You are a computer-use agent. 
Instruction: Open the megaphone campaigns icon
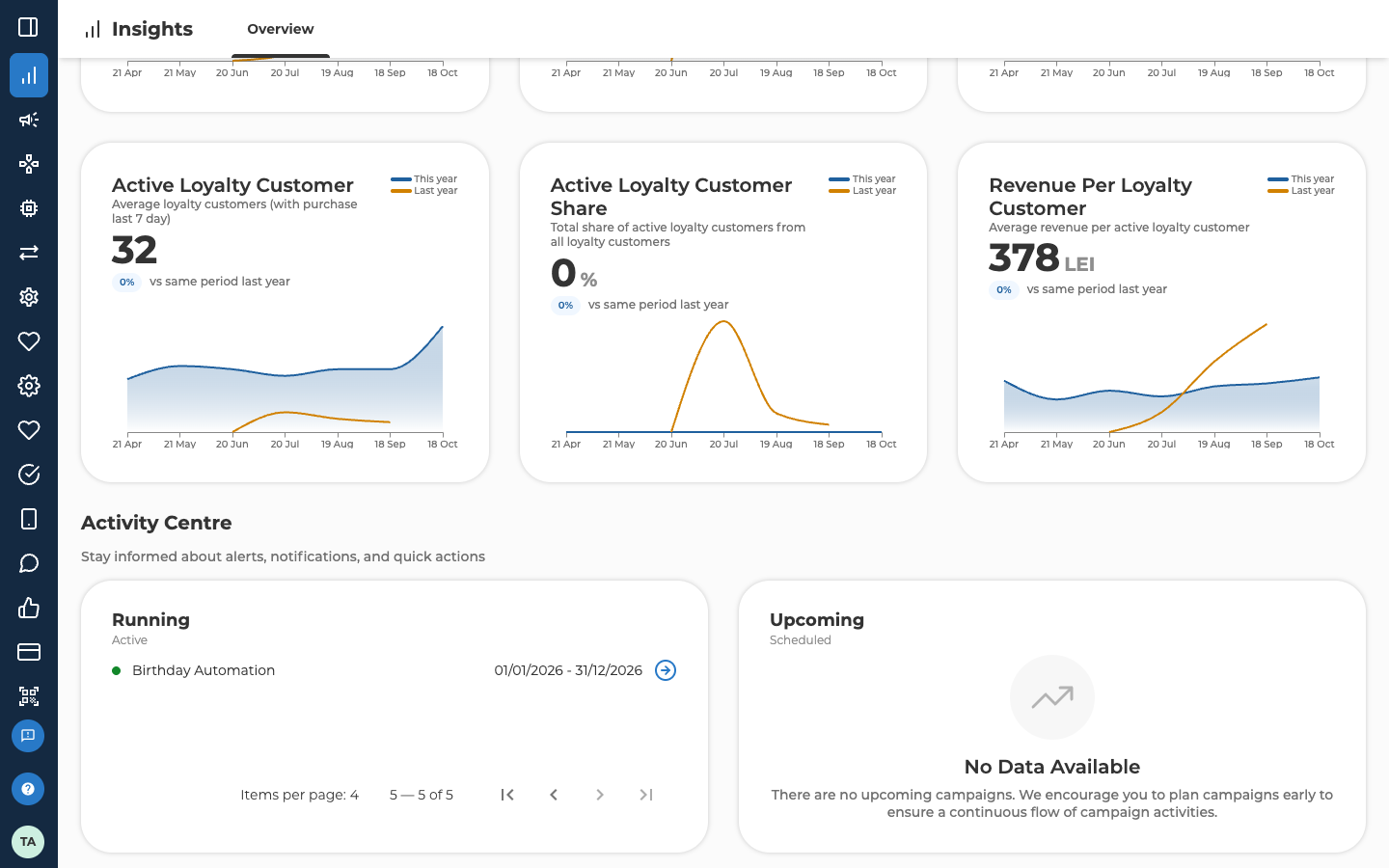[x=29, y=120]
